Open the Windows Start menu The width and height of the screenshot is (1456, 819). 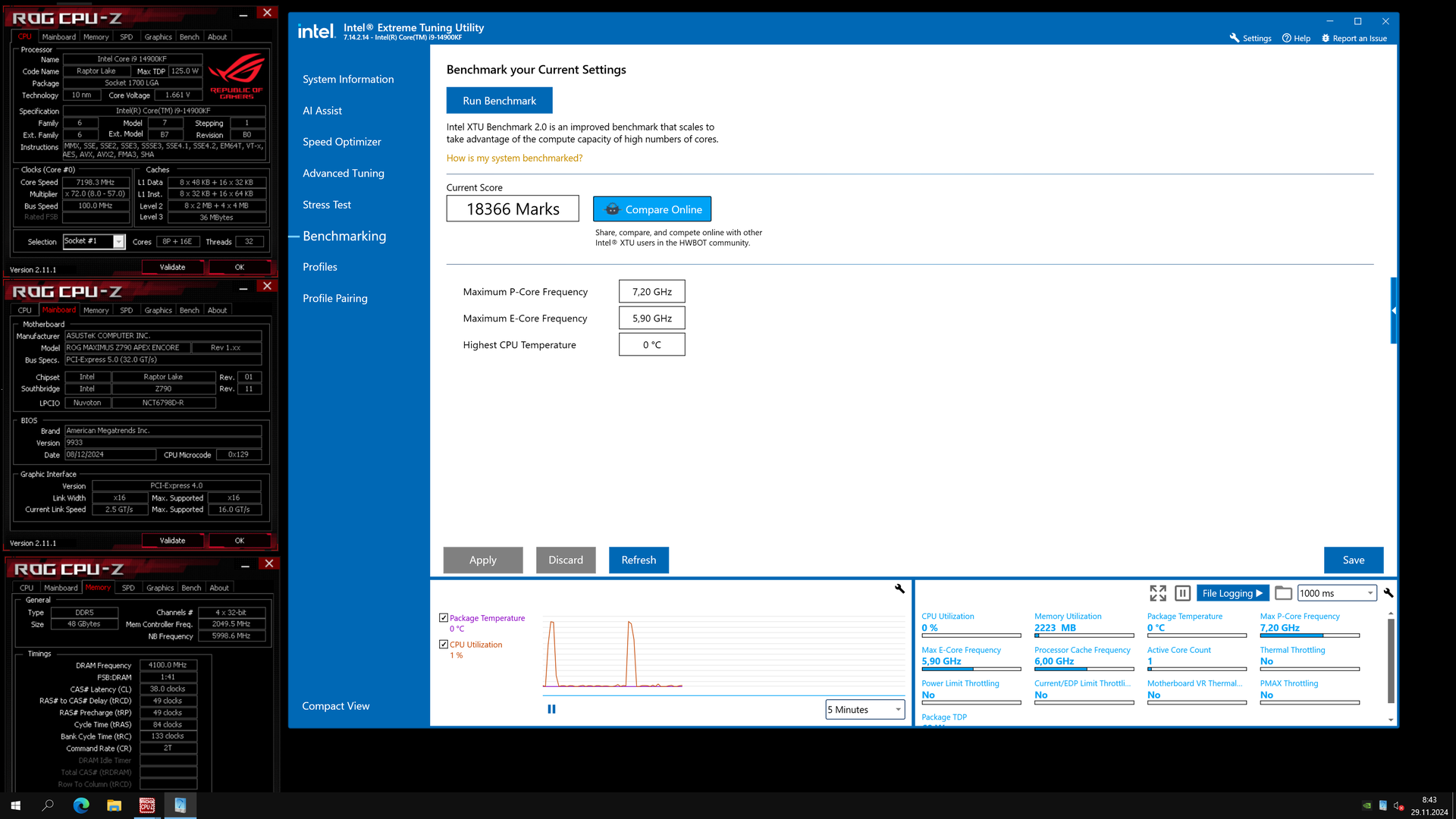[x=15, y=805]
